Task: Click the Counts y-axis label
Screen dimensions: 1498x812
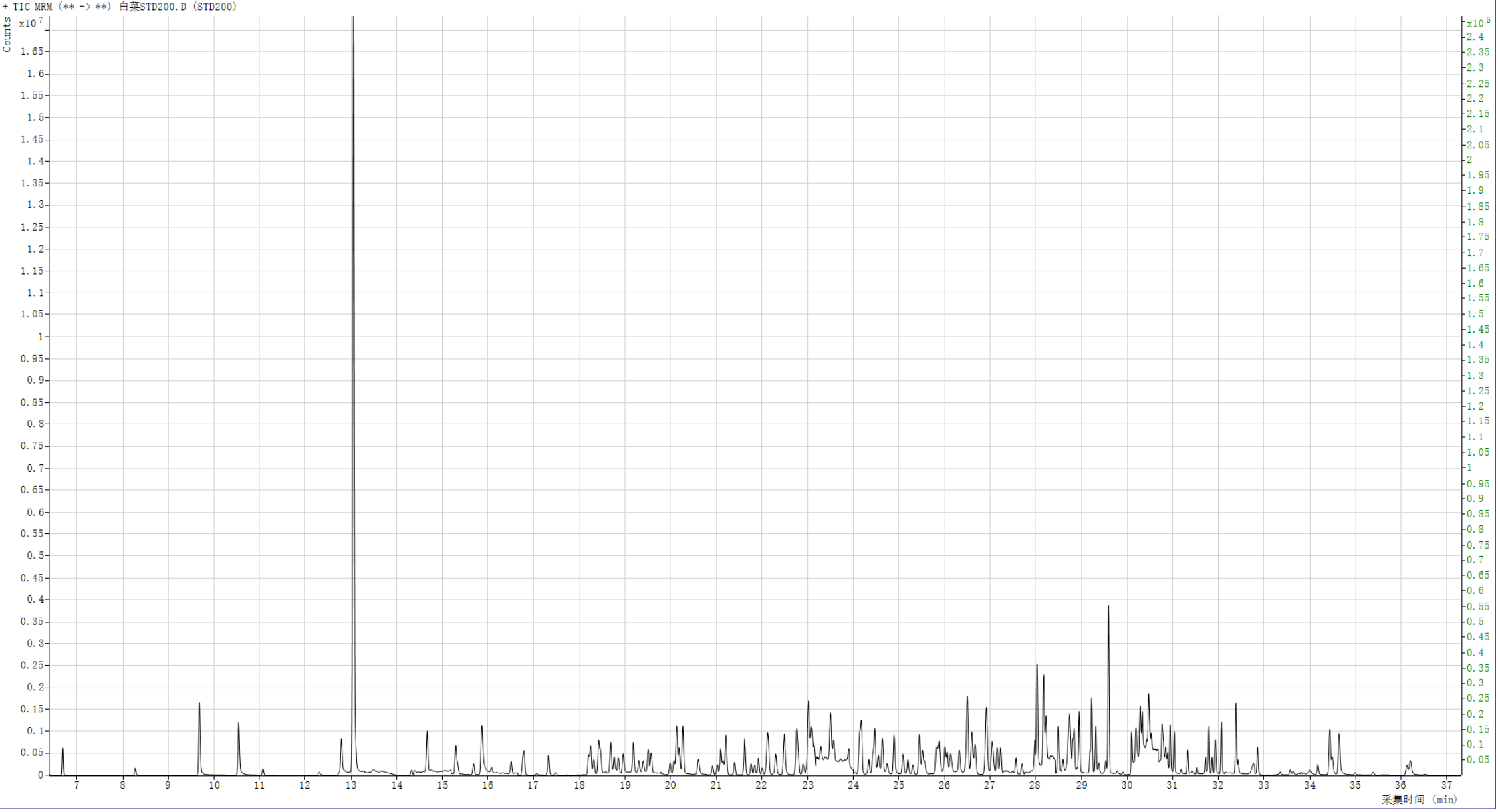Action: coord(7,35)
